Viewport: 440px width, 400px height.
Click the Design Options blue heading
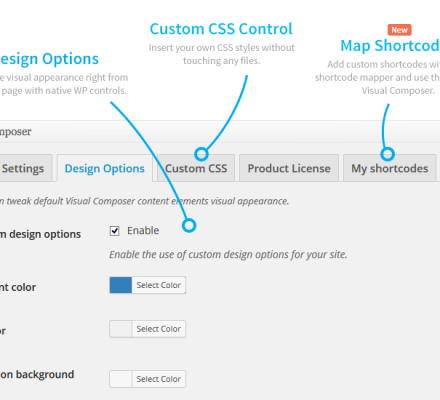click(x=49, y=59)
